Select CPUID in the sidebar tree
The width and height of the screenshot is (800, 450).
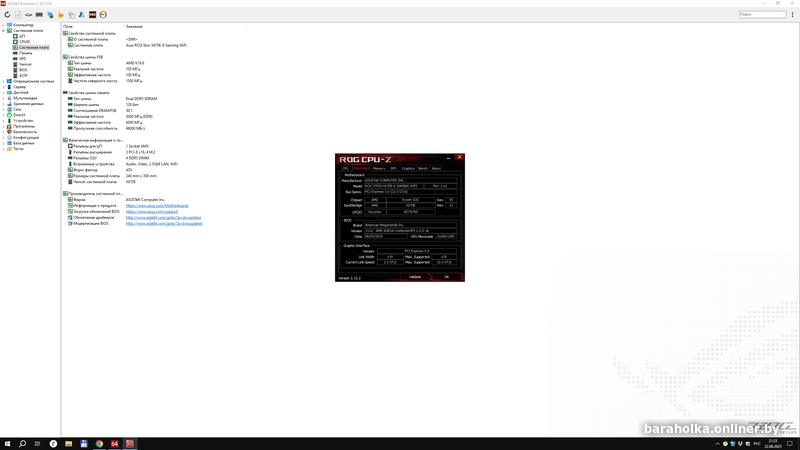tap(24, 42)
